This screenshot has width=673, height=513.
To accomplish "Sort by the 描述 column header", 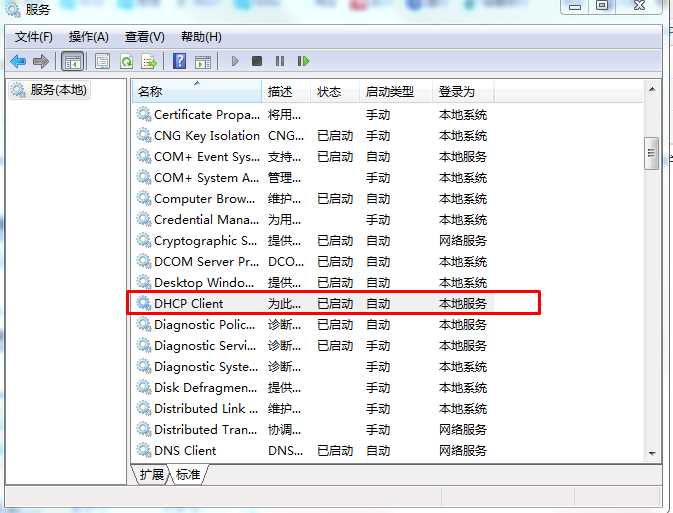I will coord(285,91).
